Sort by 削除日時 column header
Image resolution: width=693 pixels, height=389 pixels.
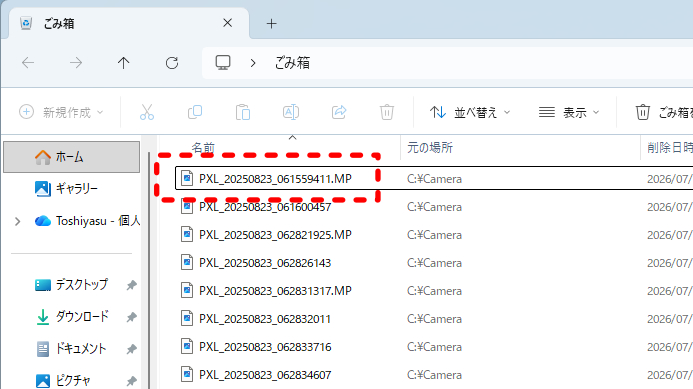click(670, 148)
